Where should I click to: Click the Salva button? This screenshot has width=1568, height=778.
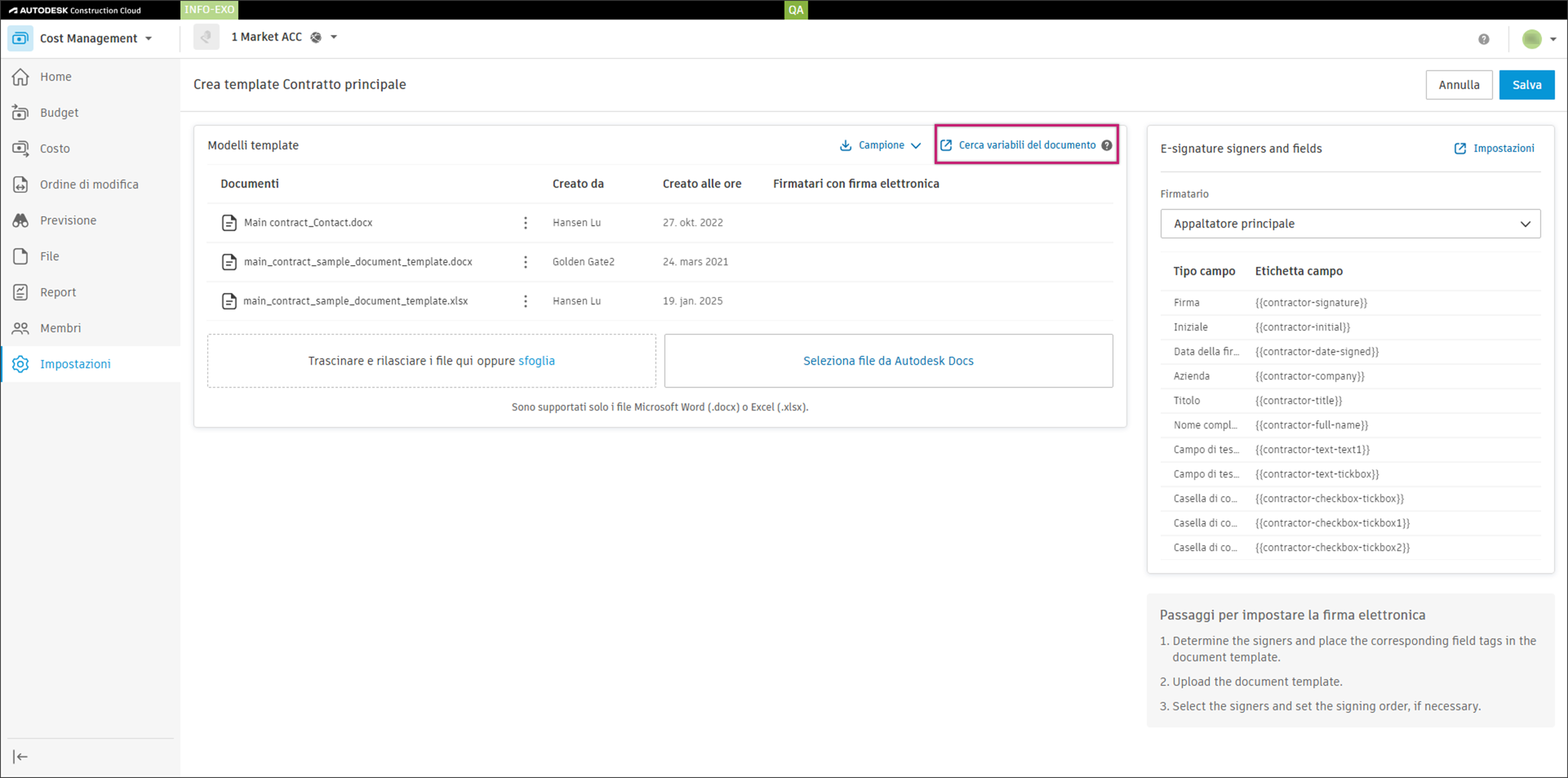pyautogui.click(x=1526, y=85)
